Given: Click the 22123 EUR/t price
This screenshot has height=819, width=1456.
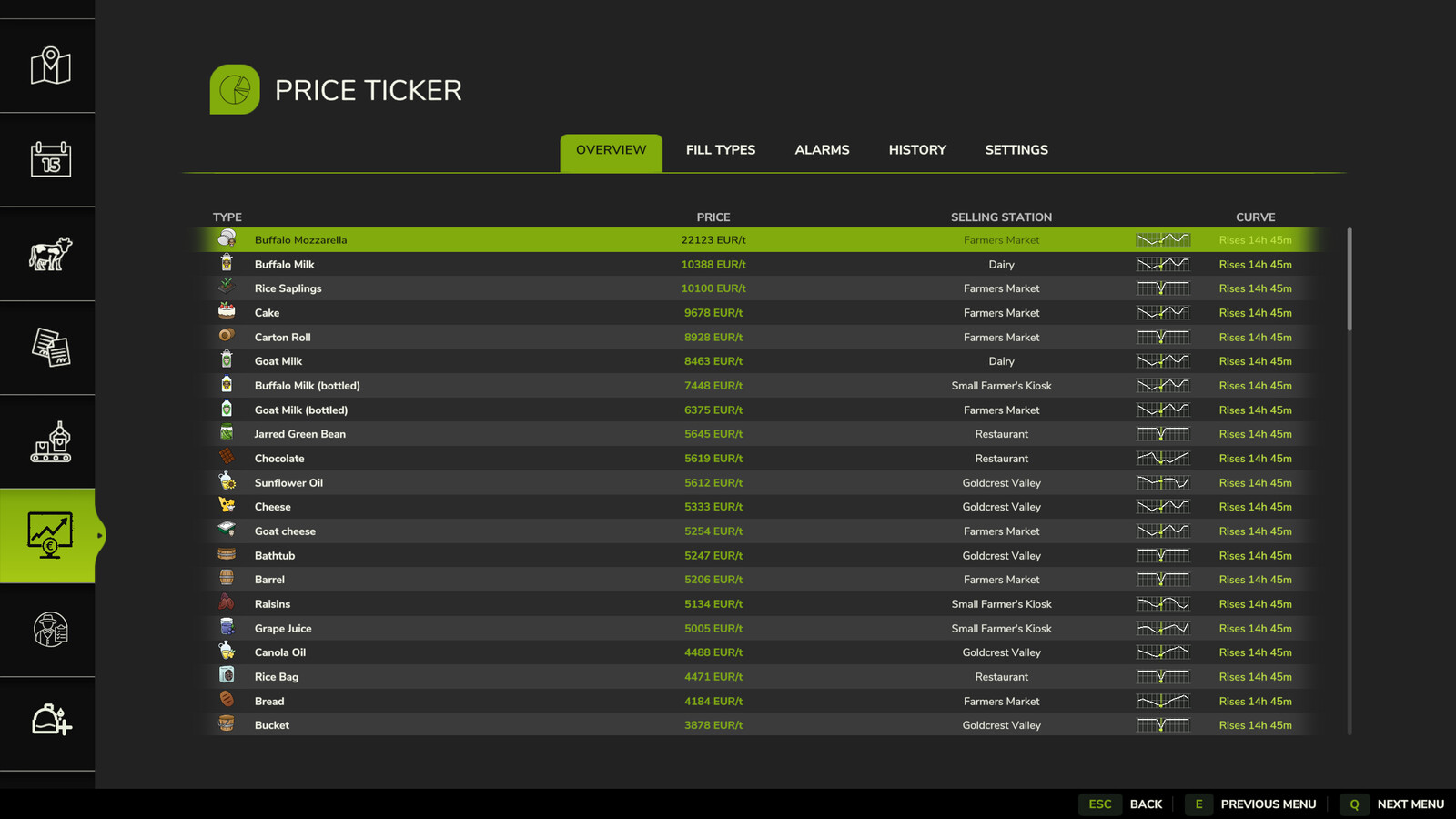Looking at the screenshot, I should tap(713, 240).
